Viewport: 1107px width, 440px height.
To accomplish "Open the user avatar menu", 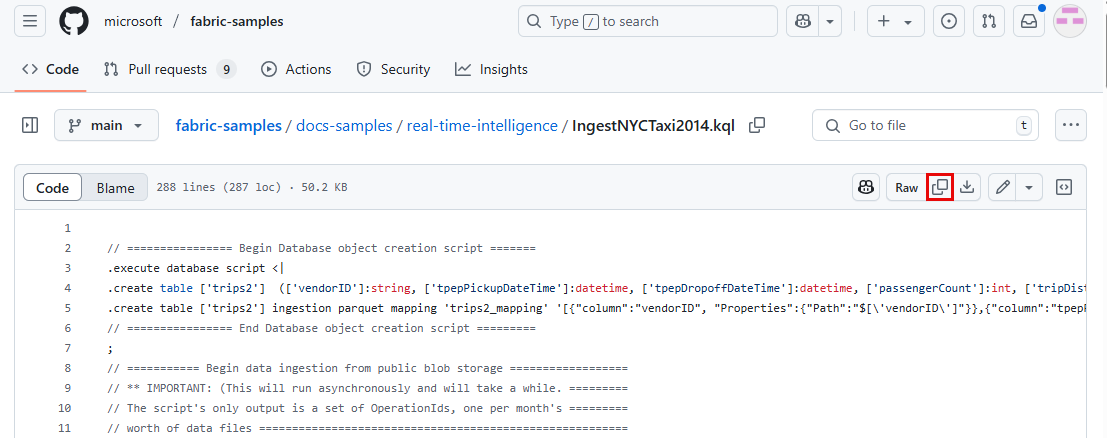I will 1070,21.
